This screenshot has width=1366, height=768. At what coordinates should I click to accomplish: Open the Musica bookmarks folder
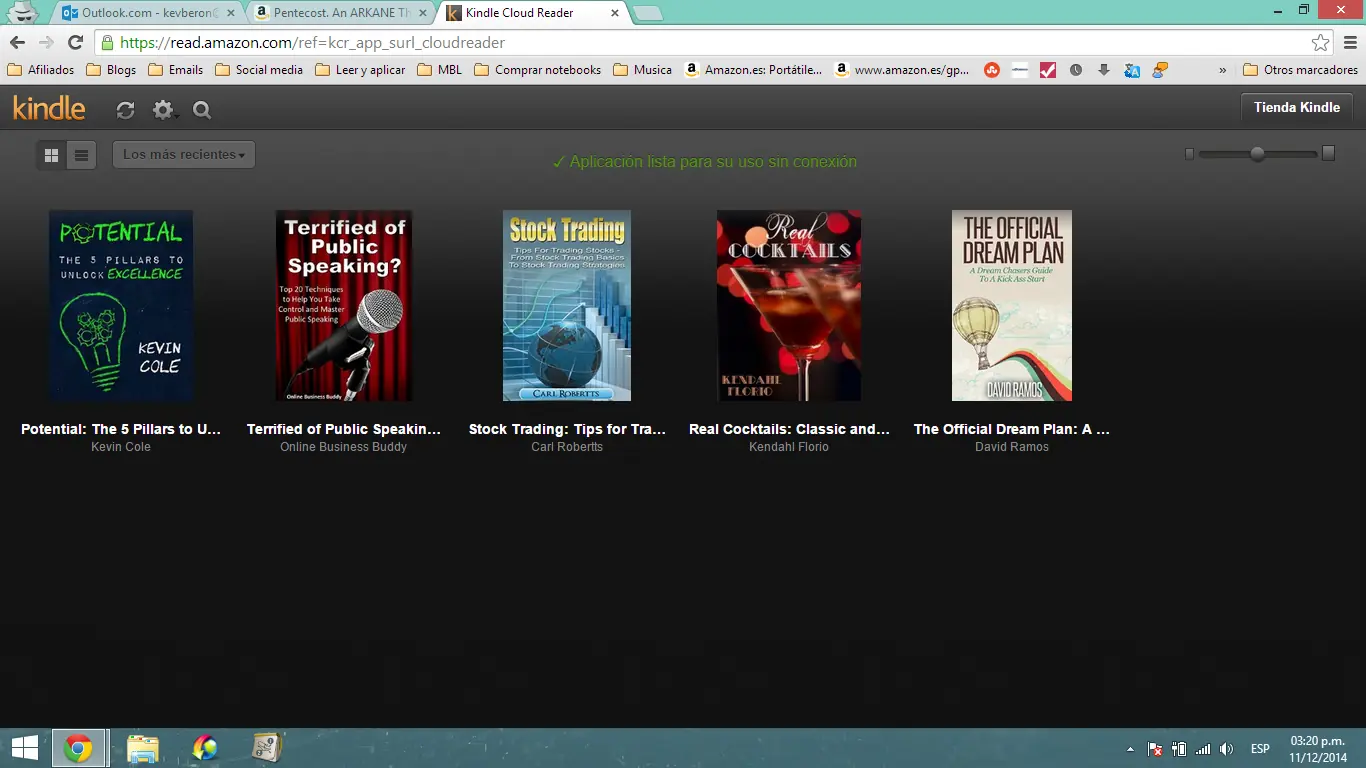pyautogui.click(x=643, y=70)
